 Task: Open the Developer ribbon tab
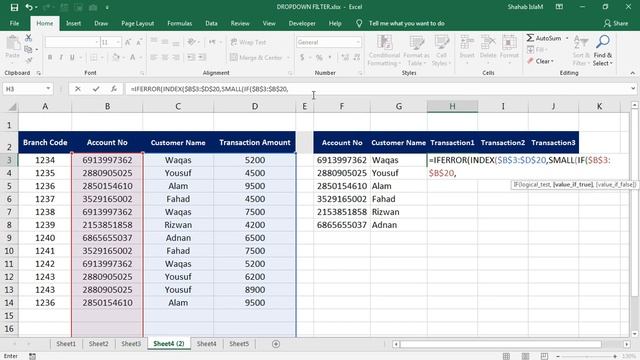click(x=302, y=24)
